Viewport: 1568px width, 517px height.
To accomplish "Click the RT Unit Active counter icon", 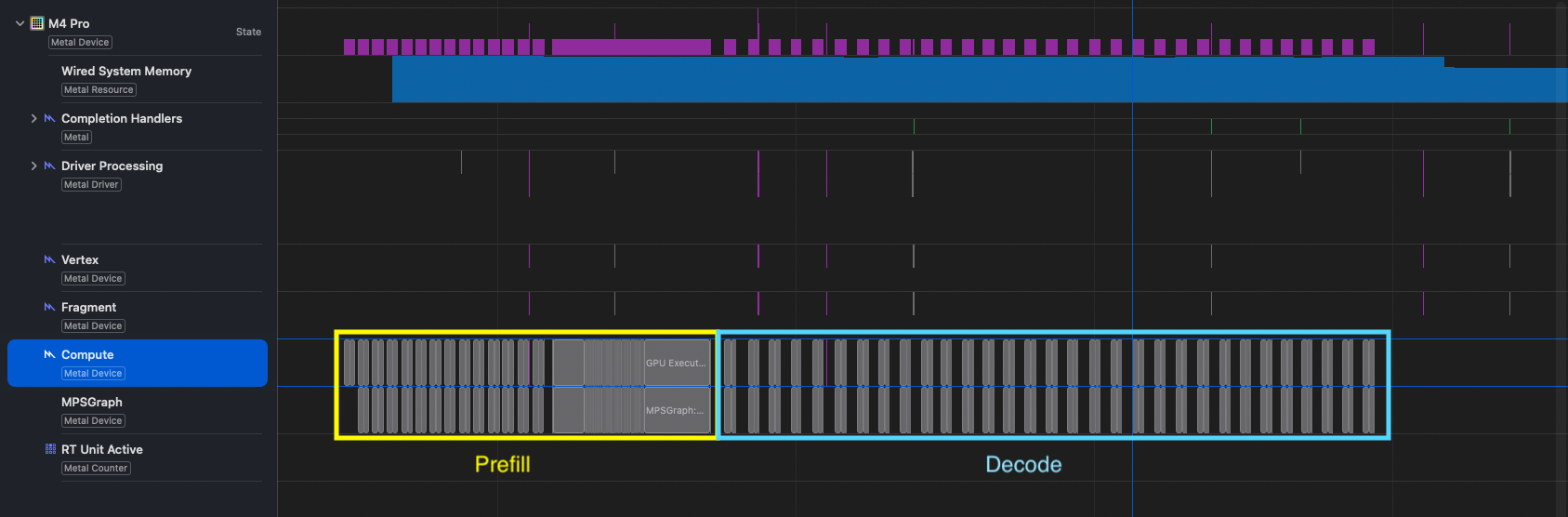I will (50, 449).
